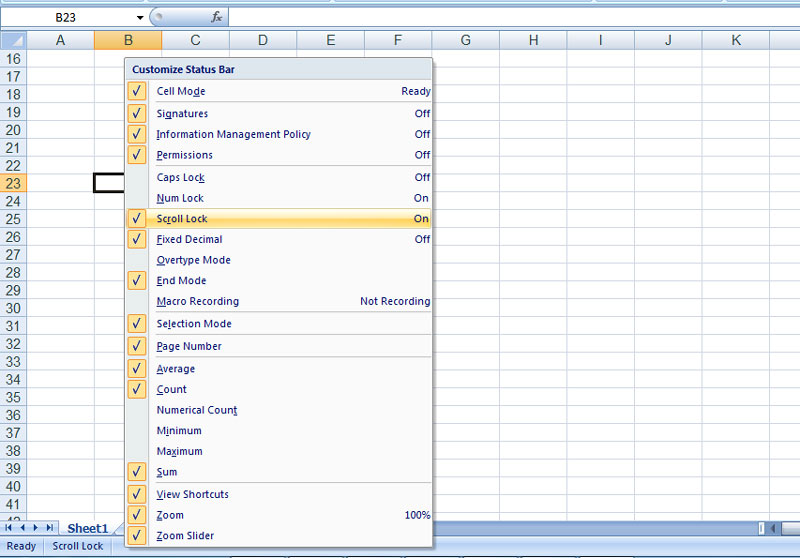Enable Maximum option
Screen dimensions: 800x558
279,451
